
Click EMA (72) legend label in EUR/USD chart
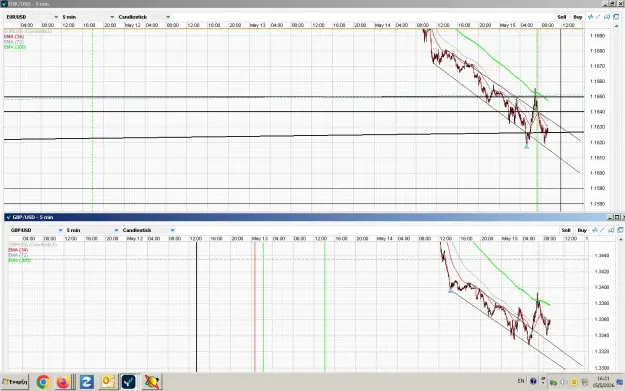[x=14, y=42]
